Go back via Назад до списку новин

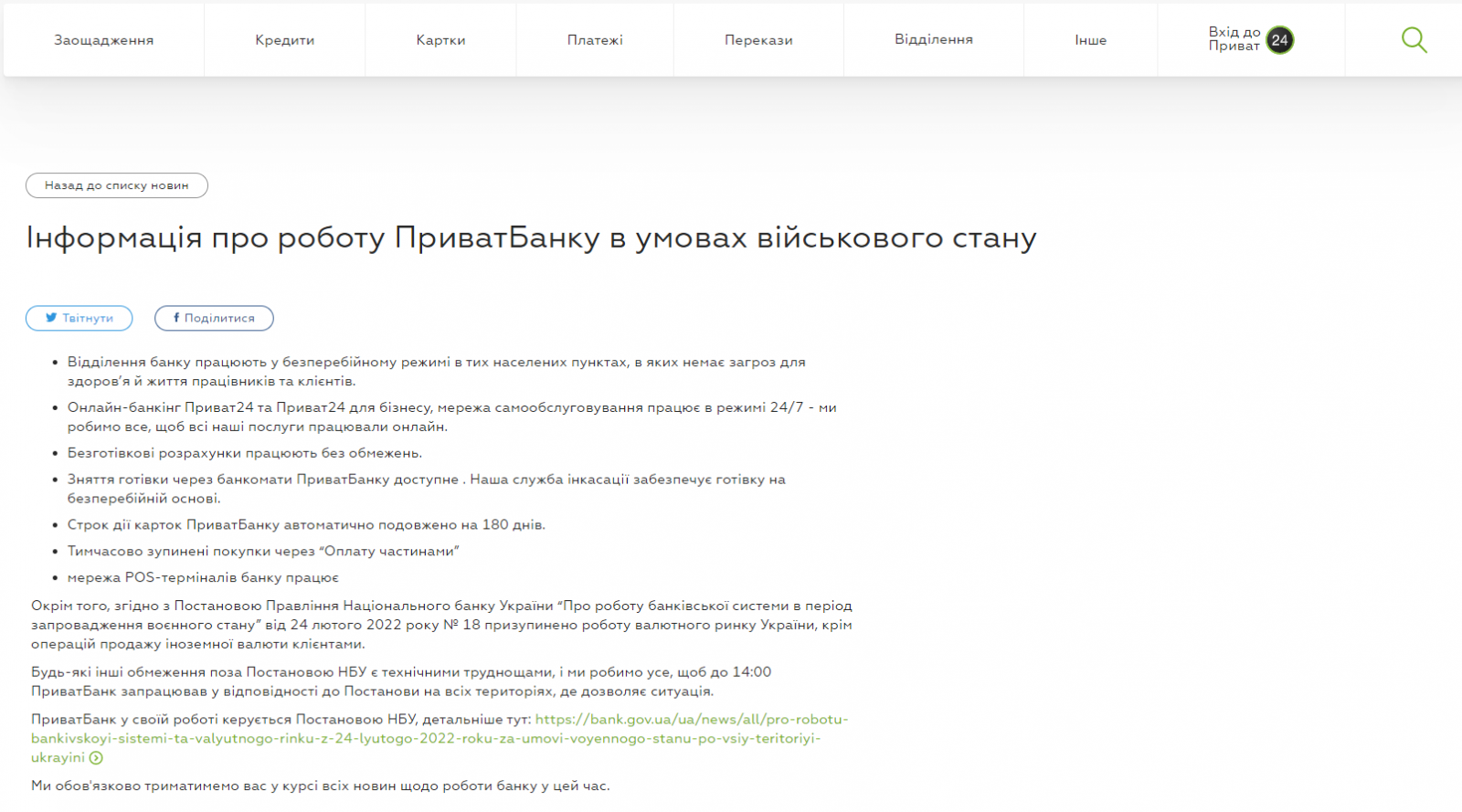[117, 185]
